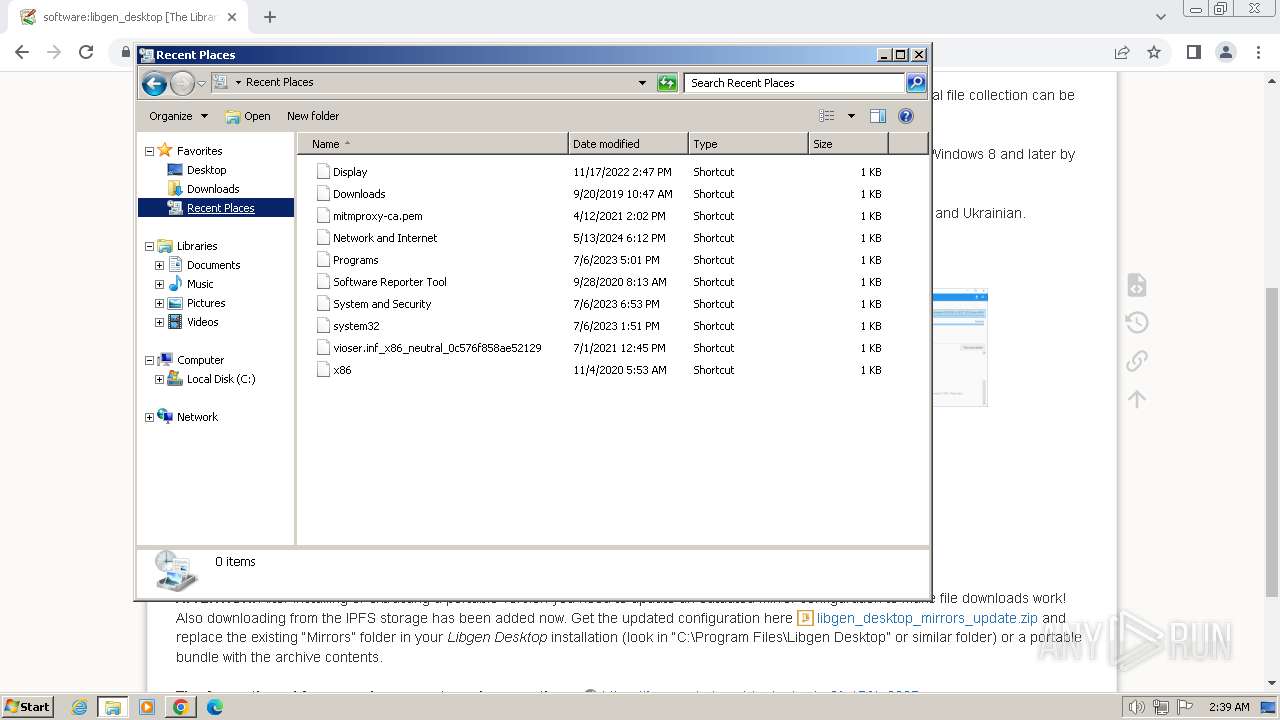Sort by Date modified column header
This screenshot has height=720, width=1280.
pos(628,144)
